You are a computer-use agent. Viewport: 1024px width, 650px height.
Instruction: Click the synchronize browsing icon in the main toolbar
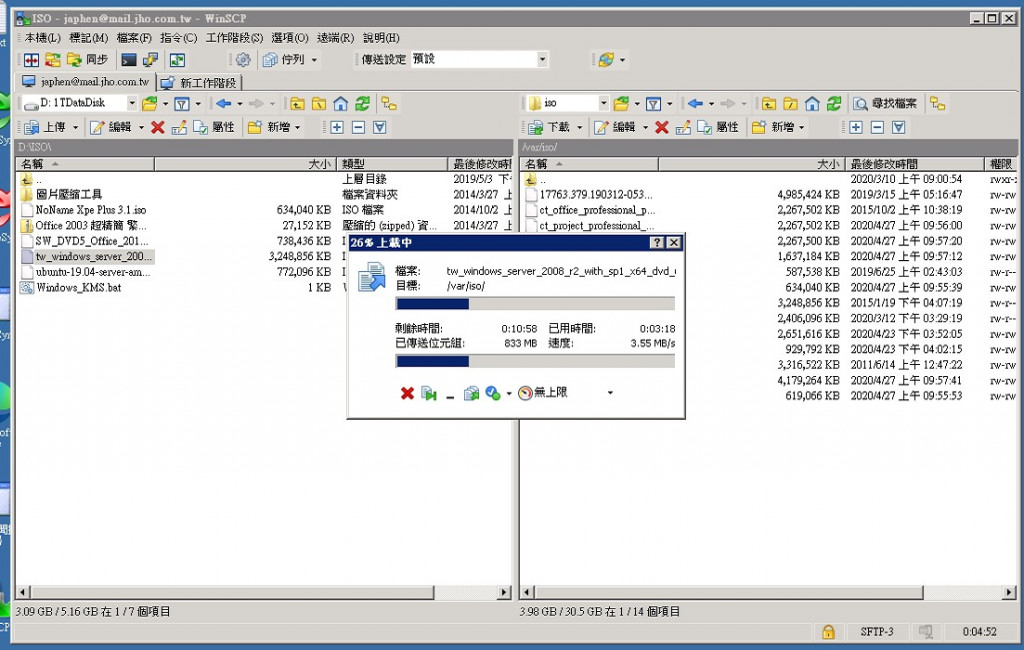52,60
